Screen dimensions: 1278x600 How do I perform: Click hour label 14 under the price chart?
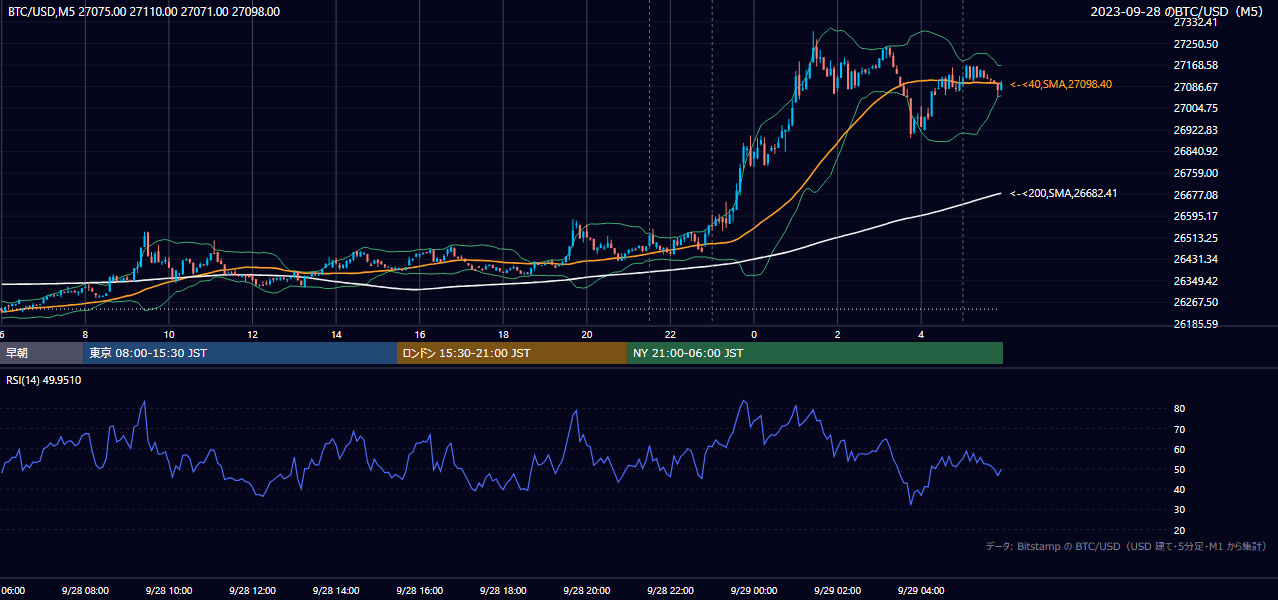tap(336, 334)
